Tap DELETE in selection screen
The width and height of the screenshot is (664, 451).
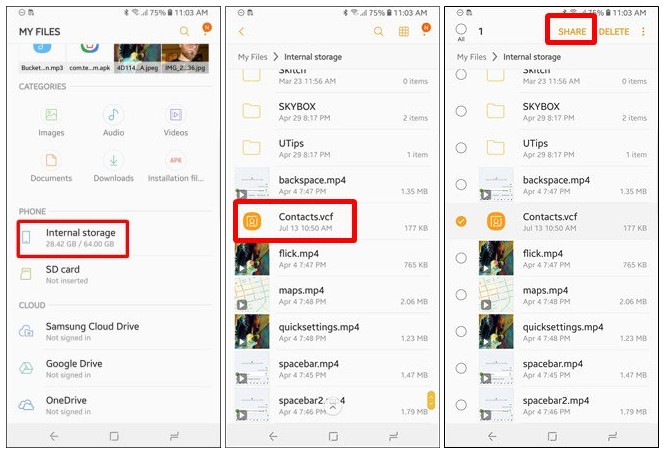coord(614,31)
